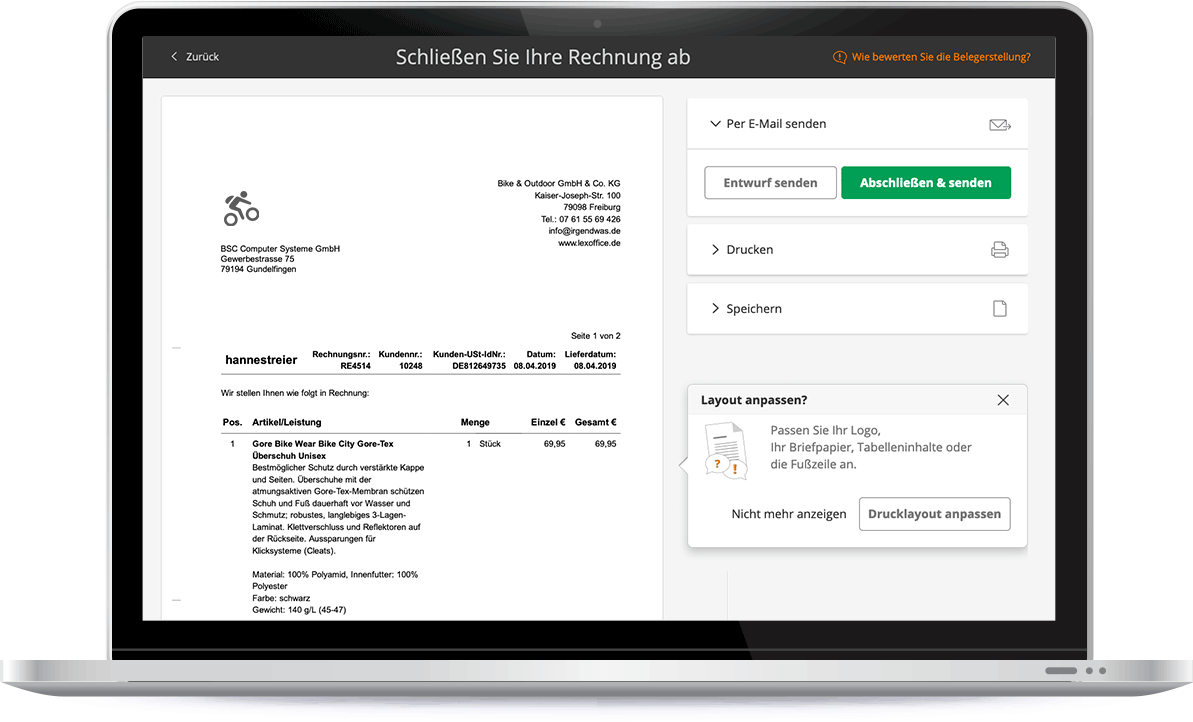Click the printer icon beside Drucken
The height and width of the screenshot is (722, 1193).
click(999, 249)
